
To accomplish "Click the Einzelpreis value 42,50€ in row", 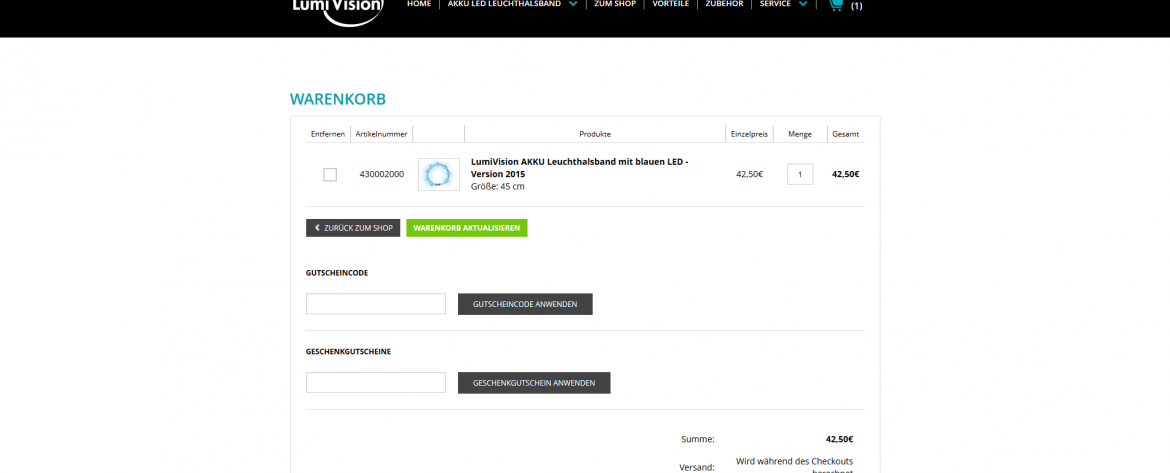I will pyautogui.click(x=750, y=175).
